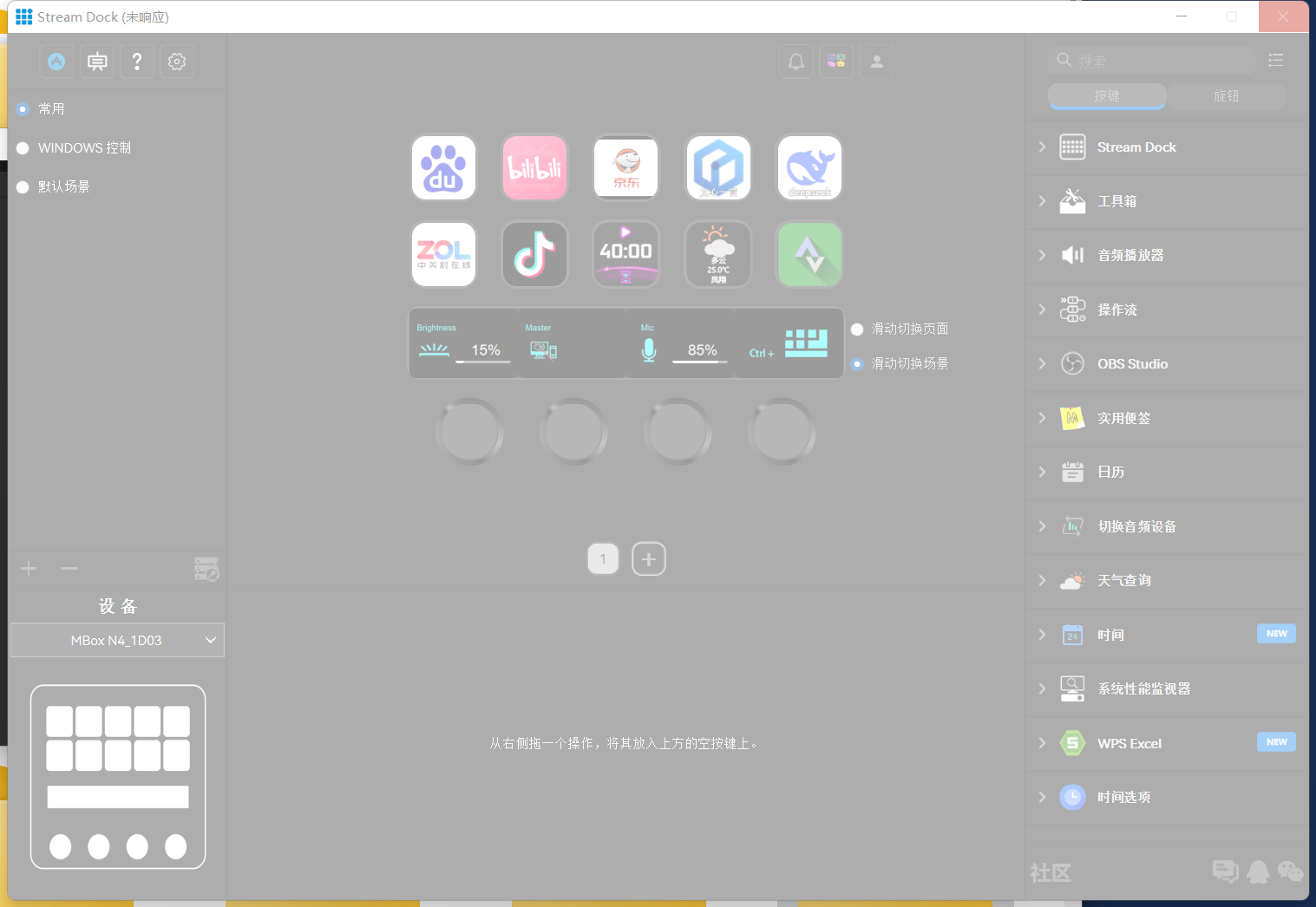Screen dimensions: 1316x907
Task: Click the Mic 85% touch bar segment
Action: 681,343
